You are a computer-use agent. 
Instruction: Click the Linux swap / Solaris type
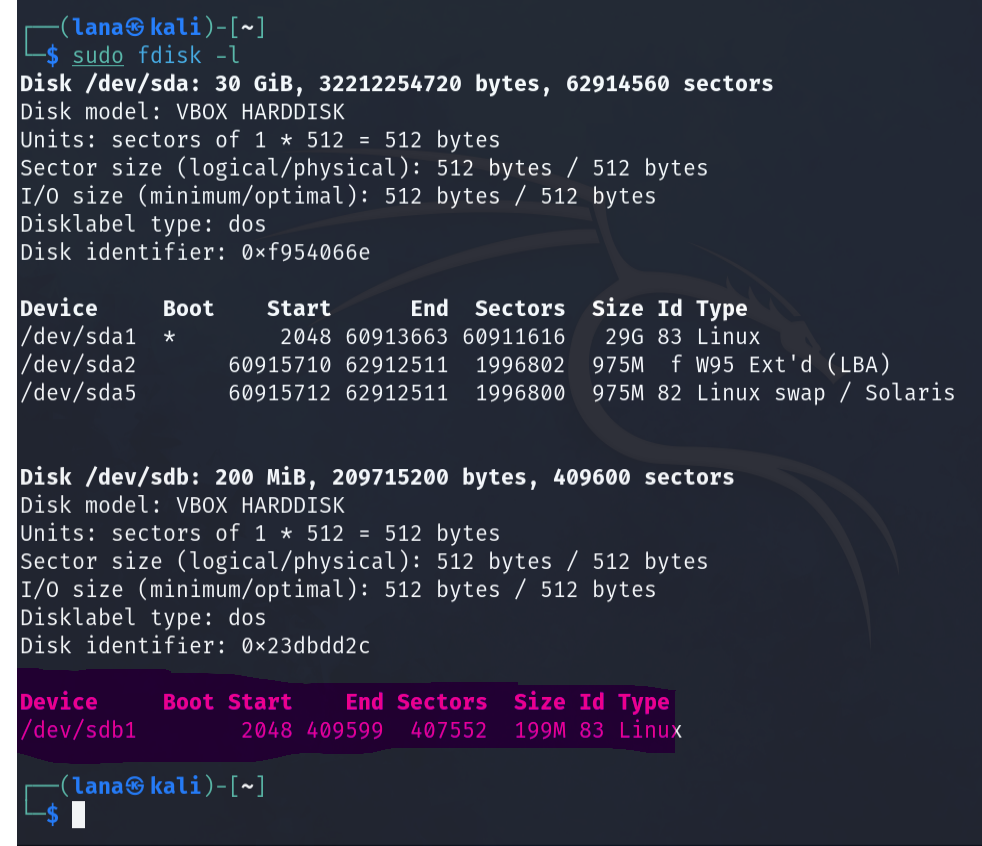[x=825, y=393]
